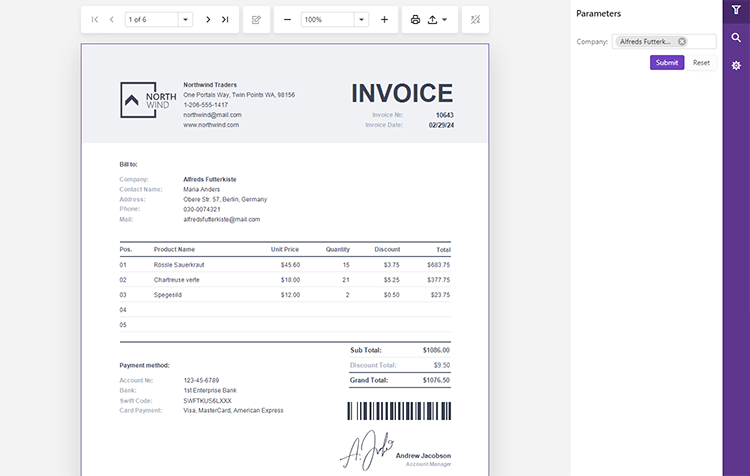This screenshot has height=476, width=750.
Task: Open the Search panel tab
Action: pos(736,38)
